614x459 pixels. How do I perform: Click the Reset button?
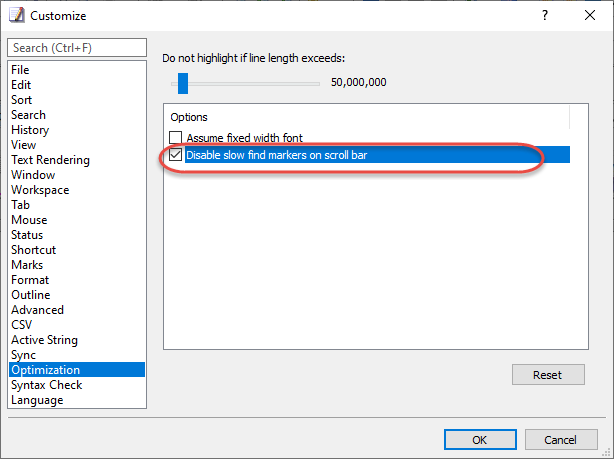[548, 375]
